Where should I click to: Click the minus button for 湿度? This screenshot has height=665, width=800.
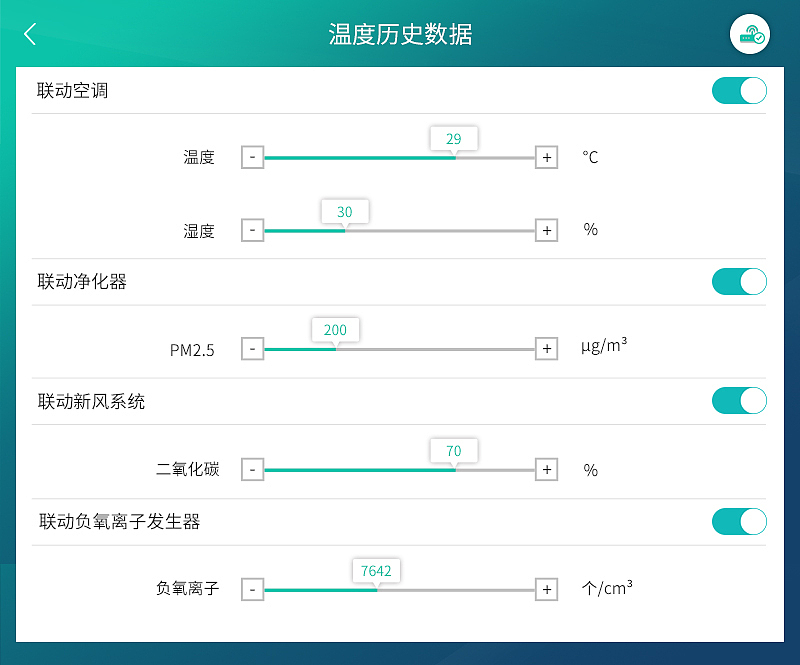pos(252,230)
